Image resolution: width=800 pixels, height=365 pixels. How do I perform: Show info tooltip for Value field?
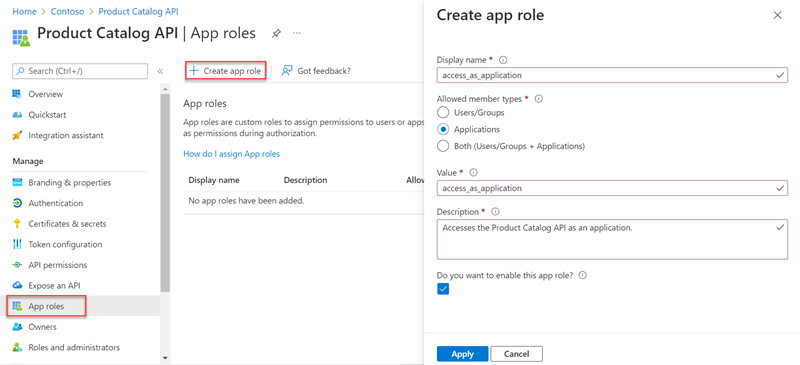pos(473,173)
